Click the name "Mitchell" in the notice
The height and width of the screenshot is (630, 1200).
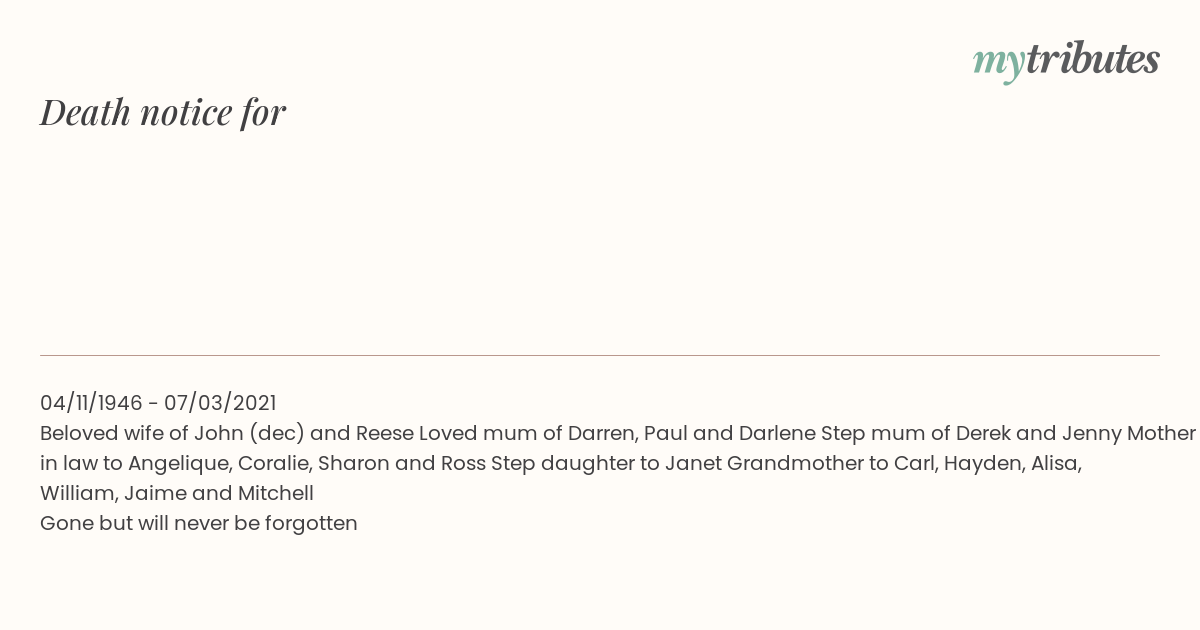[x=276, y=493]
